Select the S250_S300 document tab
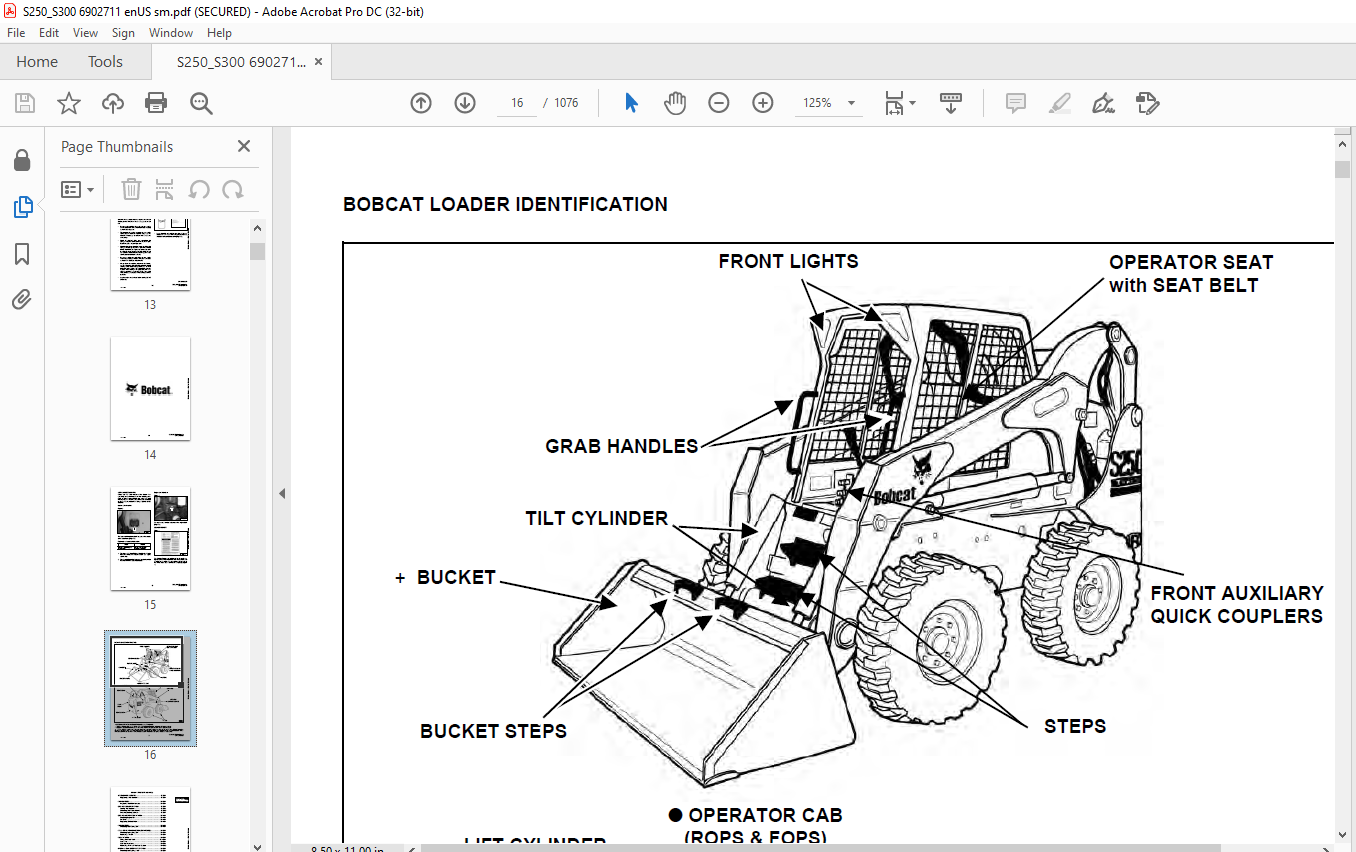The width and height of the screenshot is (1356, 852). (240, 62)
